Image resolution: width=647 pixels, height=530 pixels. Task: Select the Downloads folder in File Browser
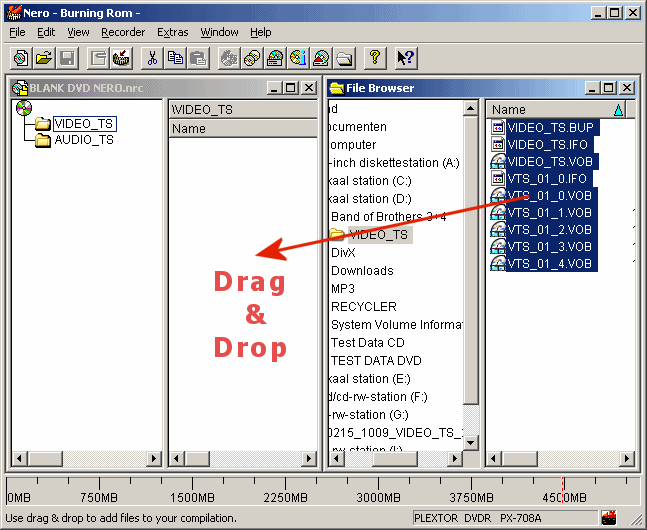tap(362, 271)
